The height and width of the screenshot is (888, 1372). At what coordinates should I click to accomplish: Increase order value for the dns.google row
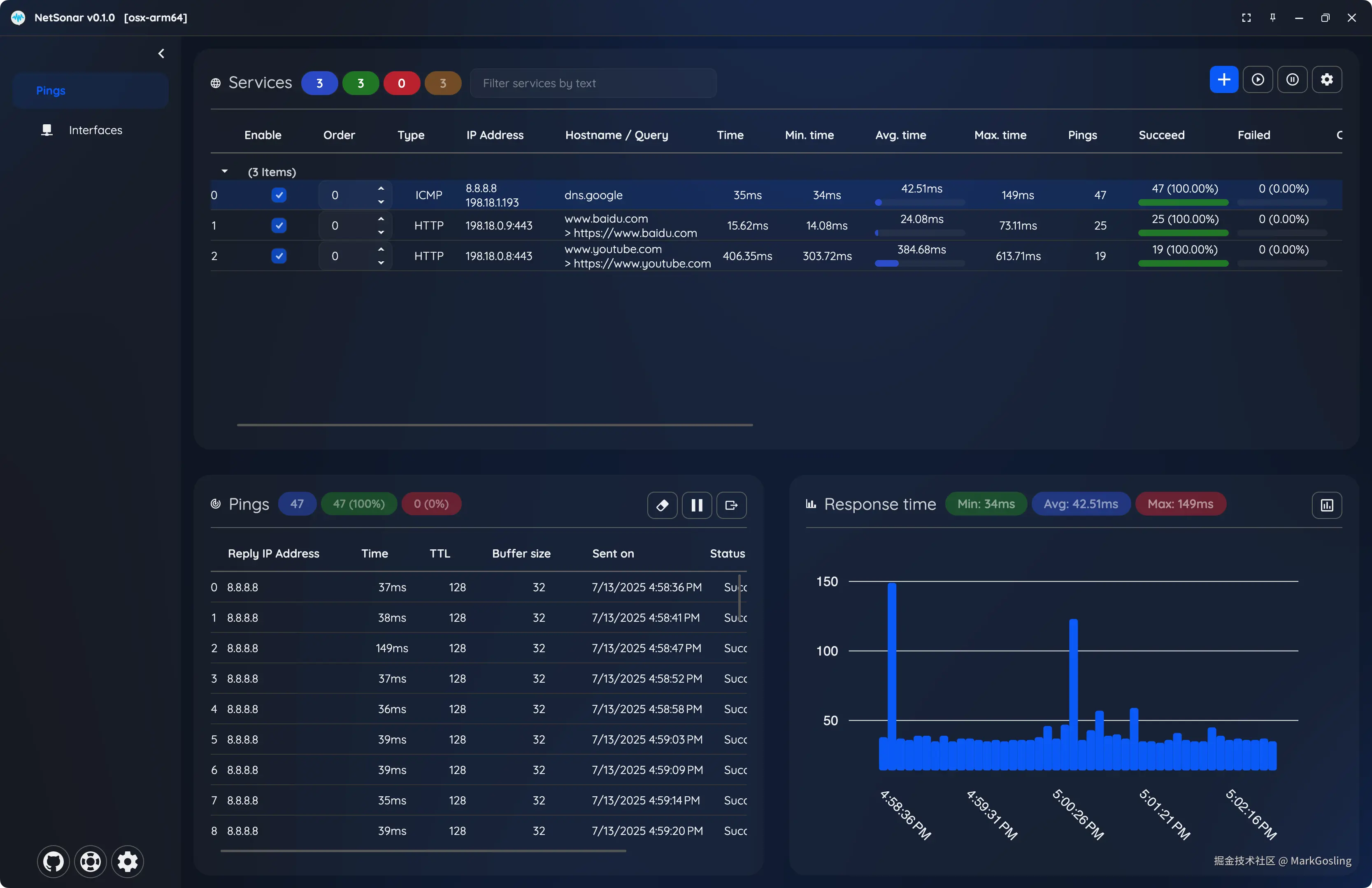coord(381,189)
